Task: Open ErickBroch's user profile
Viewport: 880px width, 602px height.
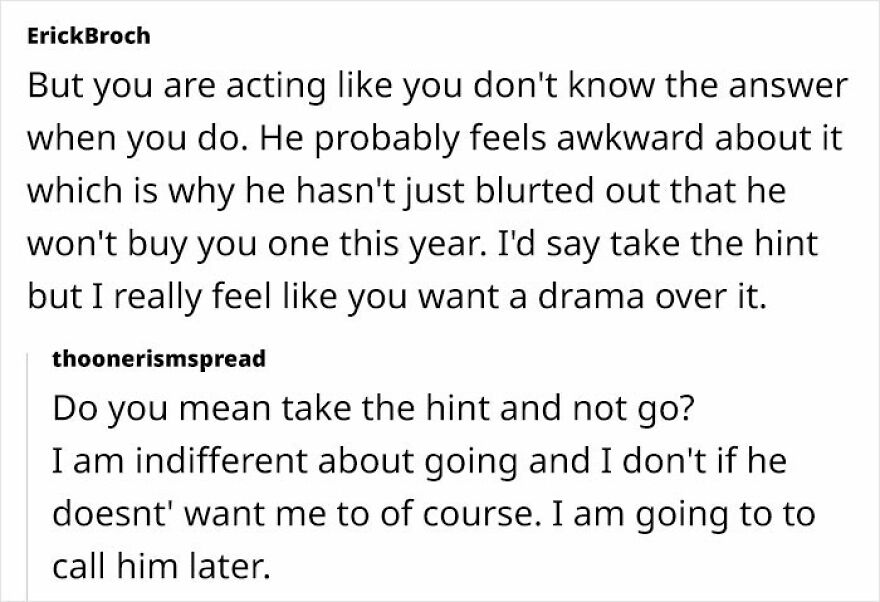Action: (89, 36)
